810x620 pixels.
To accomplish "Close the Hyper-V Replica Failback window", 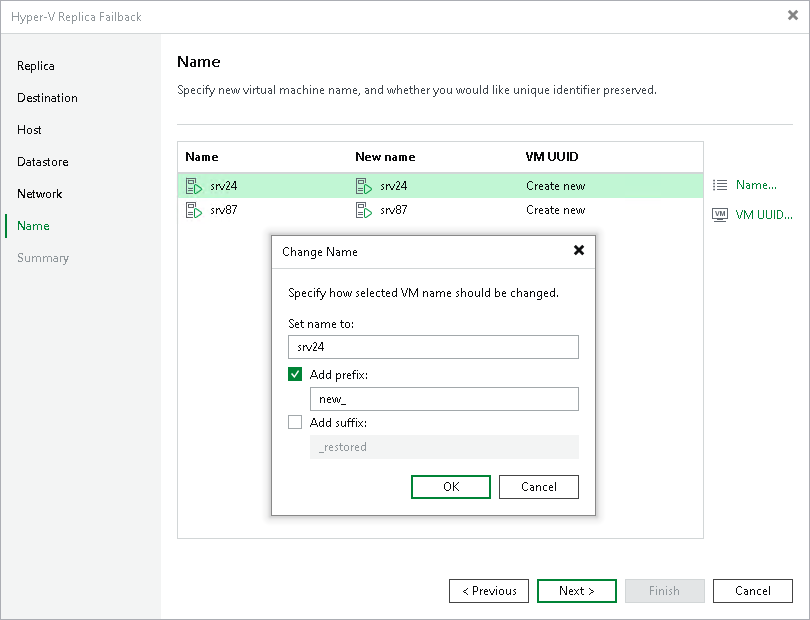I will coord(793,16).
